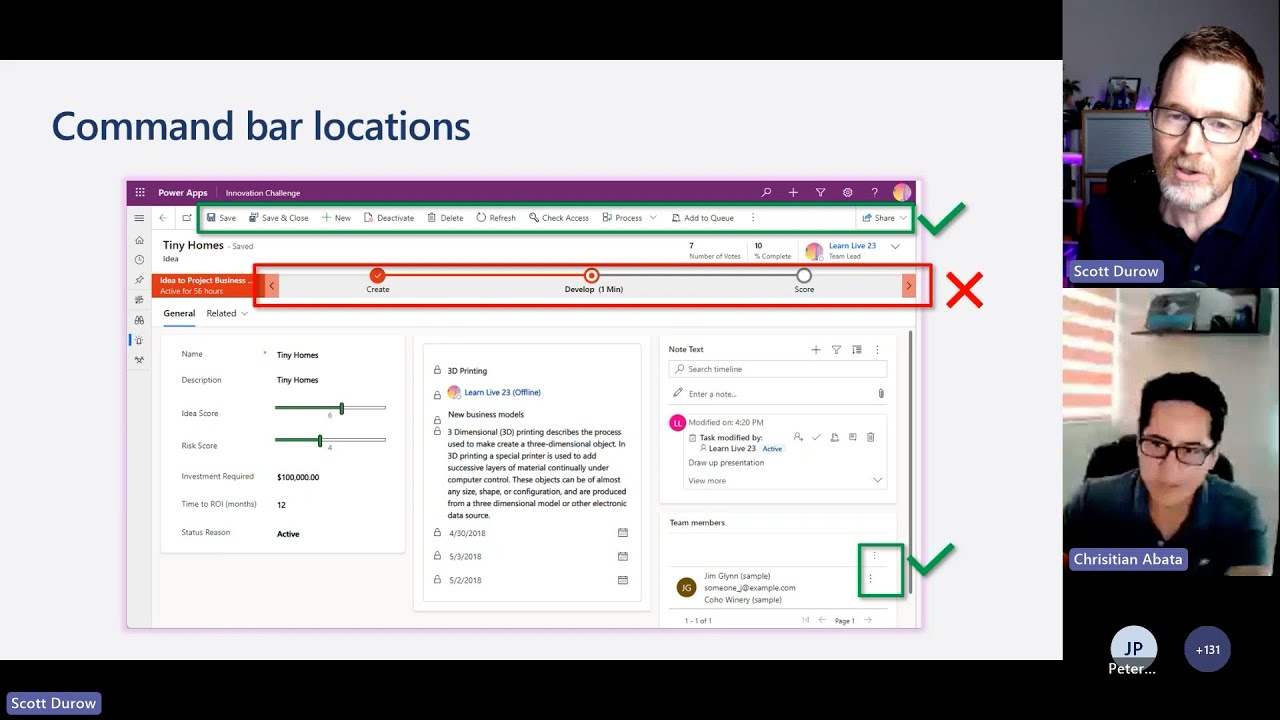The width and height of the screenshot is (1280, 720).
Task: Open timeline filter icon
Action: pos(836,350)
